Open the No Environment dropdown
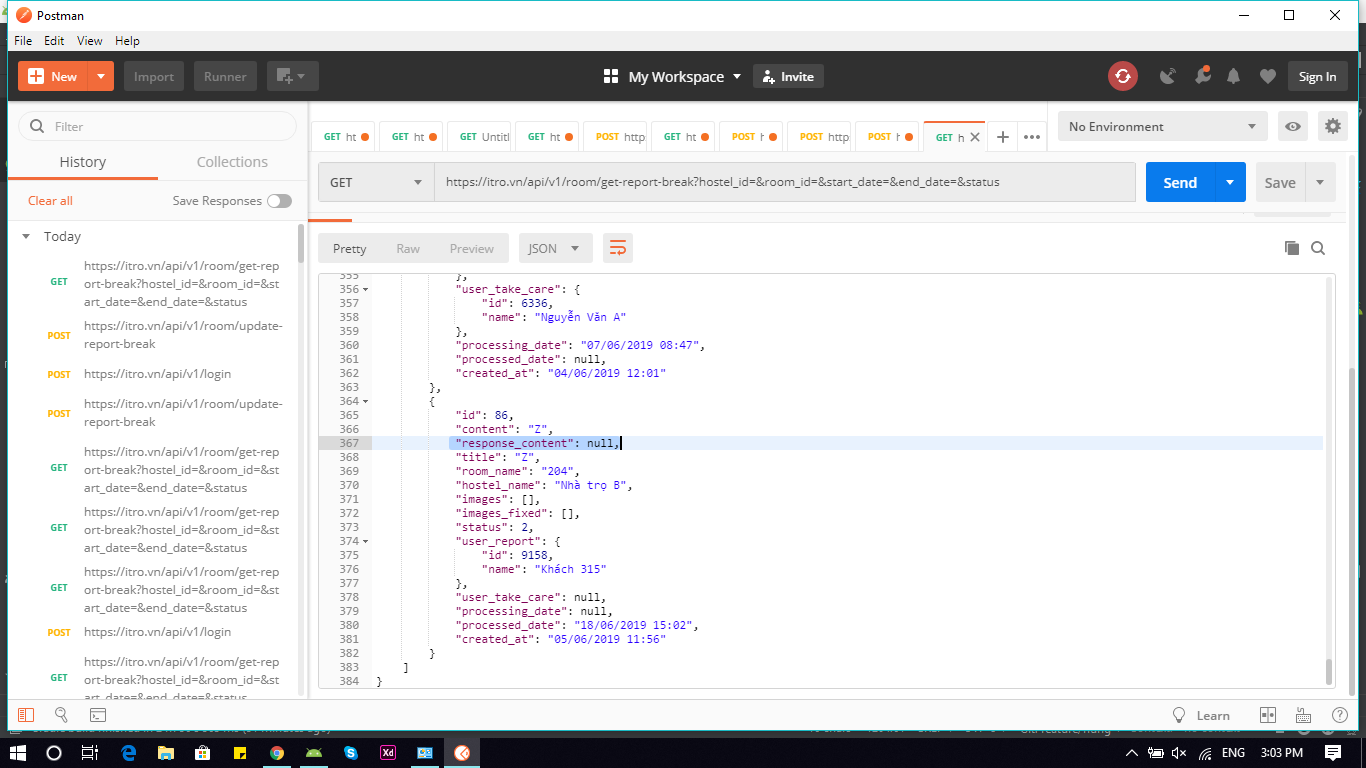The width and height of the screenshot is (1366, 768). 1162,126
